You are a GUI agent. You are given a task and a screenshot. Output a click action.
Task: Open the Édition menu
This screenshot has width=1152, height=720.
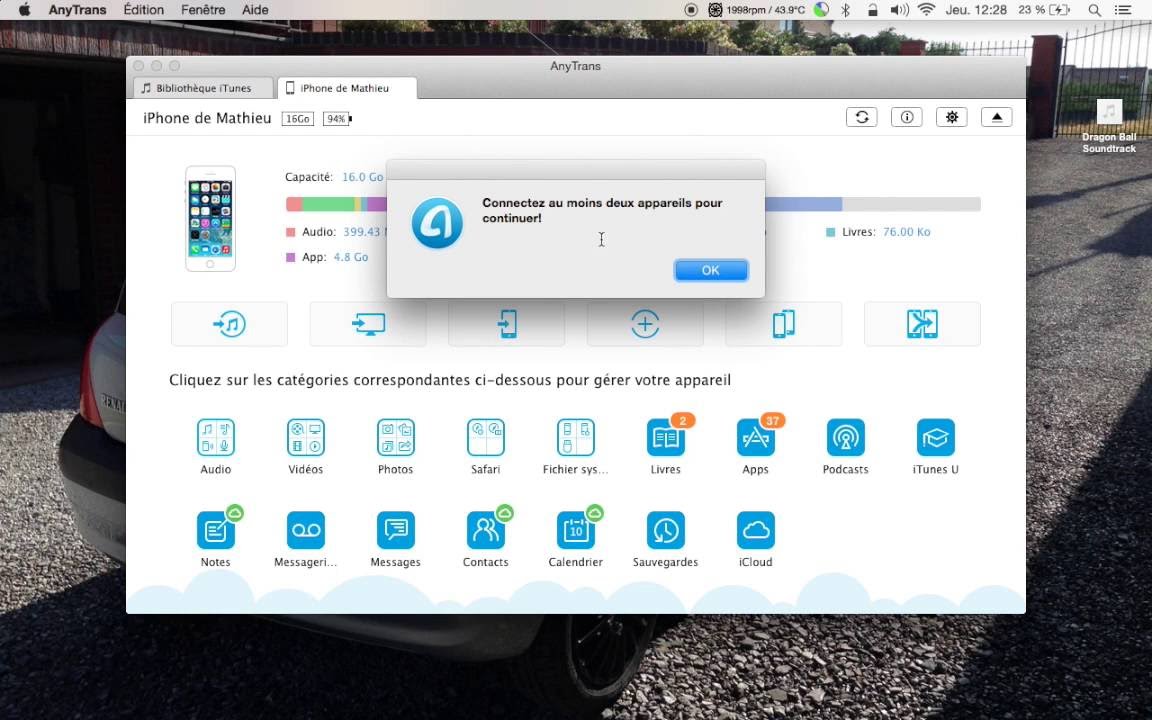143,10
